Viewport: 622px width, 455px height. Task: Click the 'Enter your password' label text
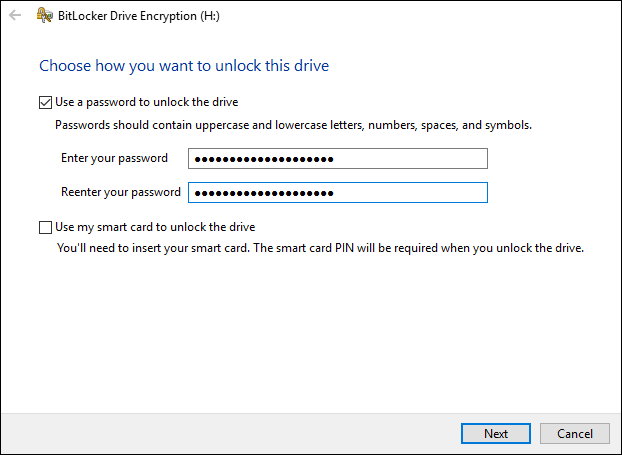click(114, 158)
